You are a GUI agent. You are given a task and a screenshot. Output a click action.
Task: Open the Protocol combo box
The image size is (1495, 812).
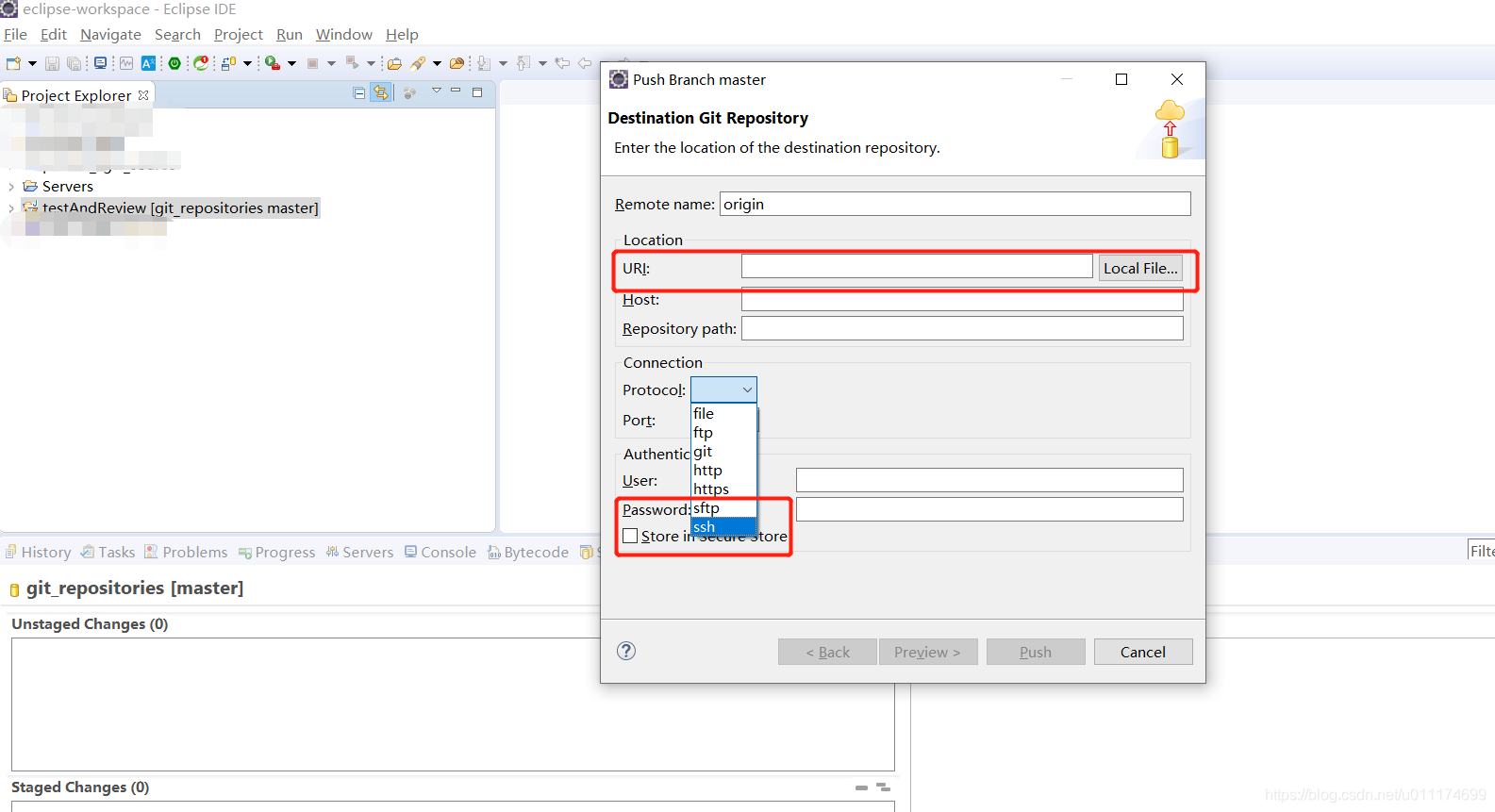723,389
